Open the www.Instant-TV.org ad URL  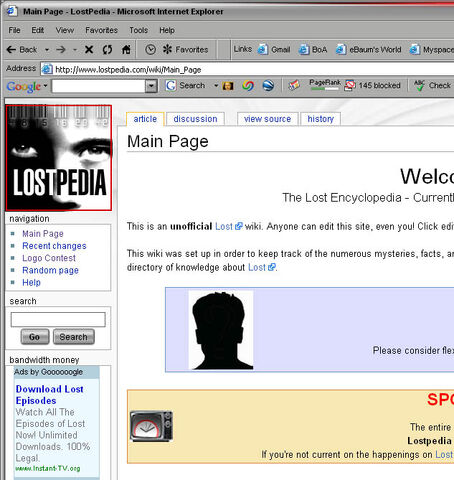point(48,469)
